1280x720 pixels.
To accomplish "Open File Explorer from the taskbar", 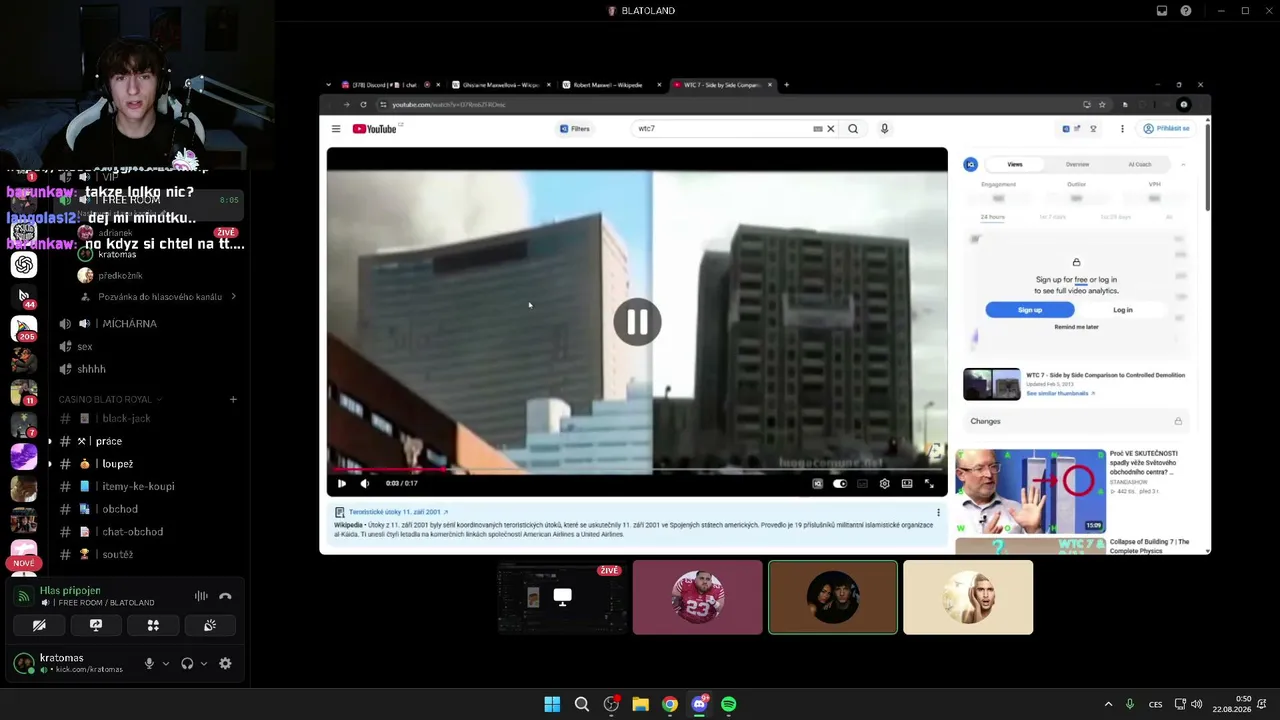I will 640,704.
